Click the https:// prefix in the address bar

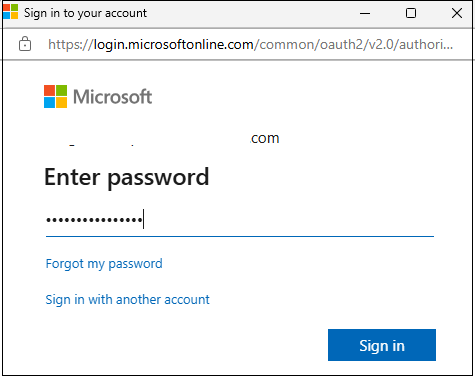[71, 44]
